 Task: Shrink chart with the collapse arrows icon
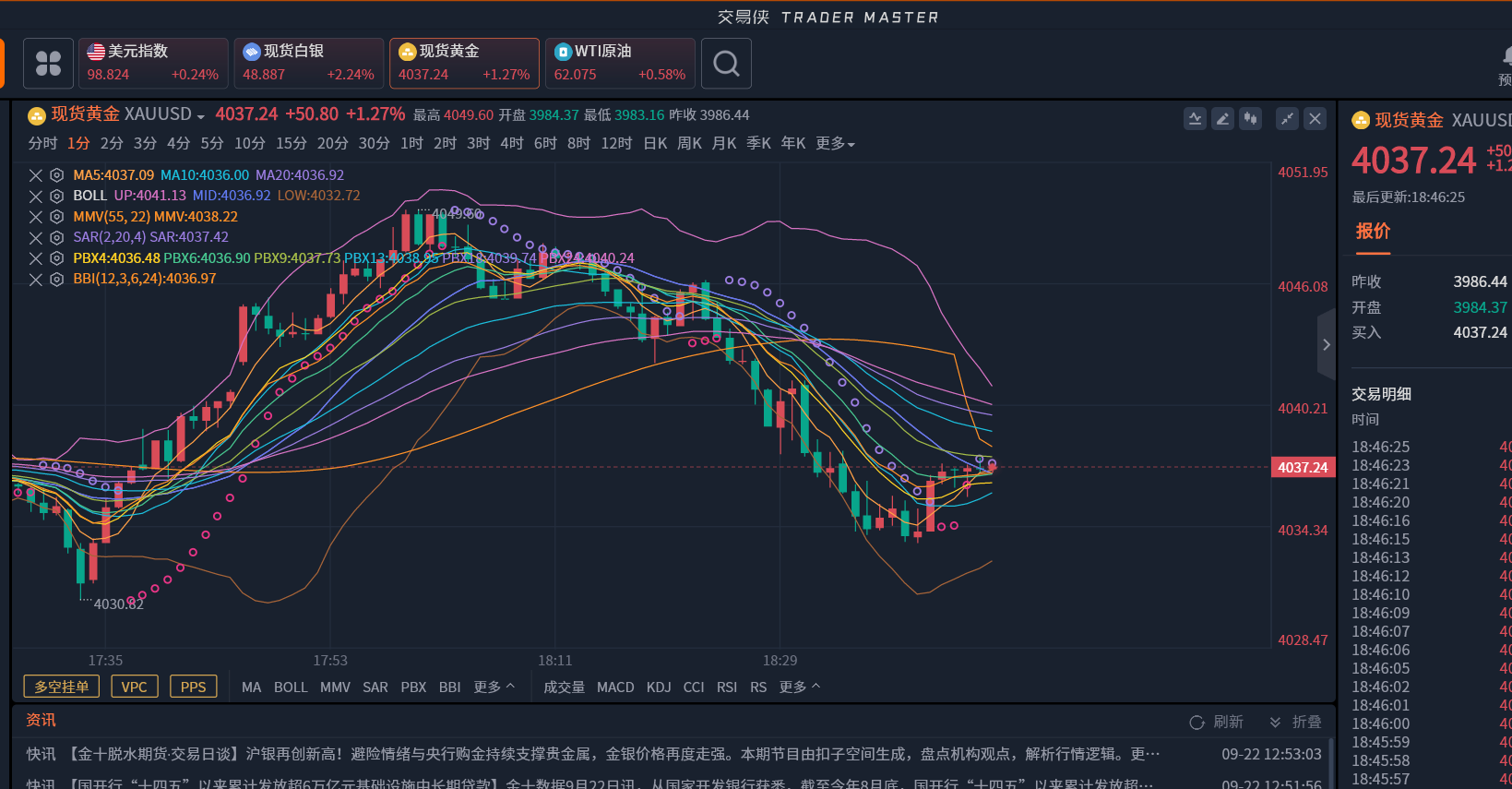pyautogui.click(x=1287, y=118)
